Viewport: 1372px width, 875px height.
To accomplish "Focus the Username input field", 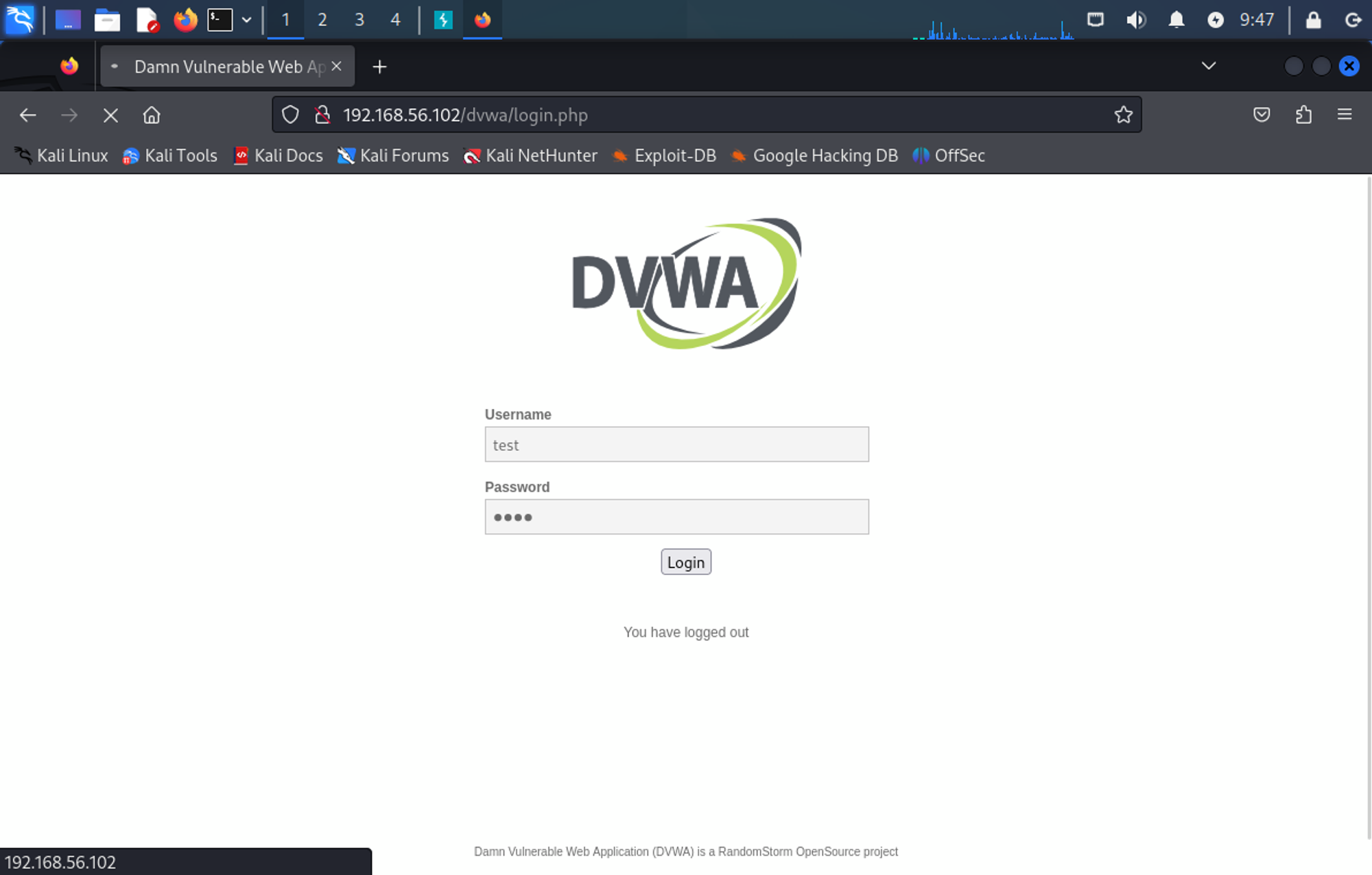I will tap(676, 444).
